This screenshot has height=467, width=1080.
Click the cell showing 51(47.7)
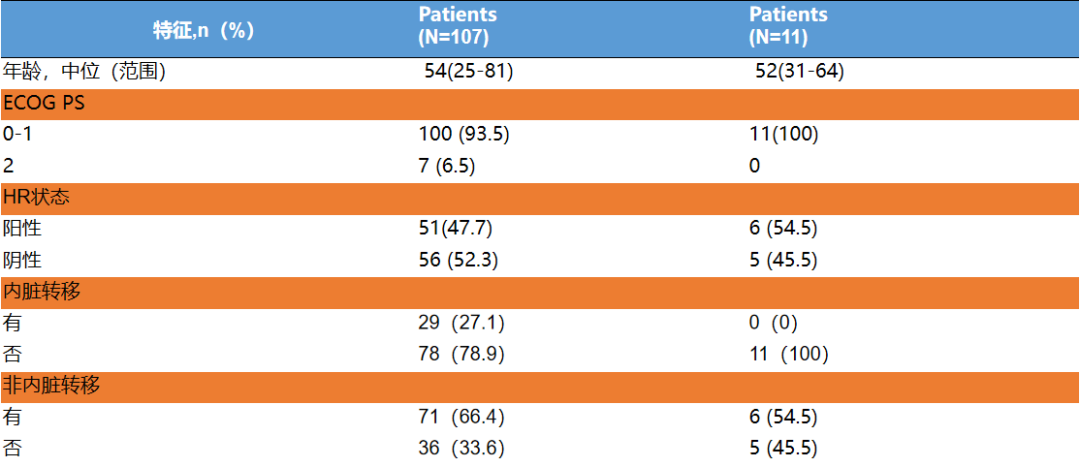click(x=455, y=228)
